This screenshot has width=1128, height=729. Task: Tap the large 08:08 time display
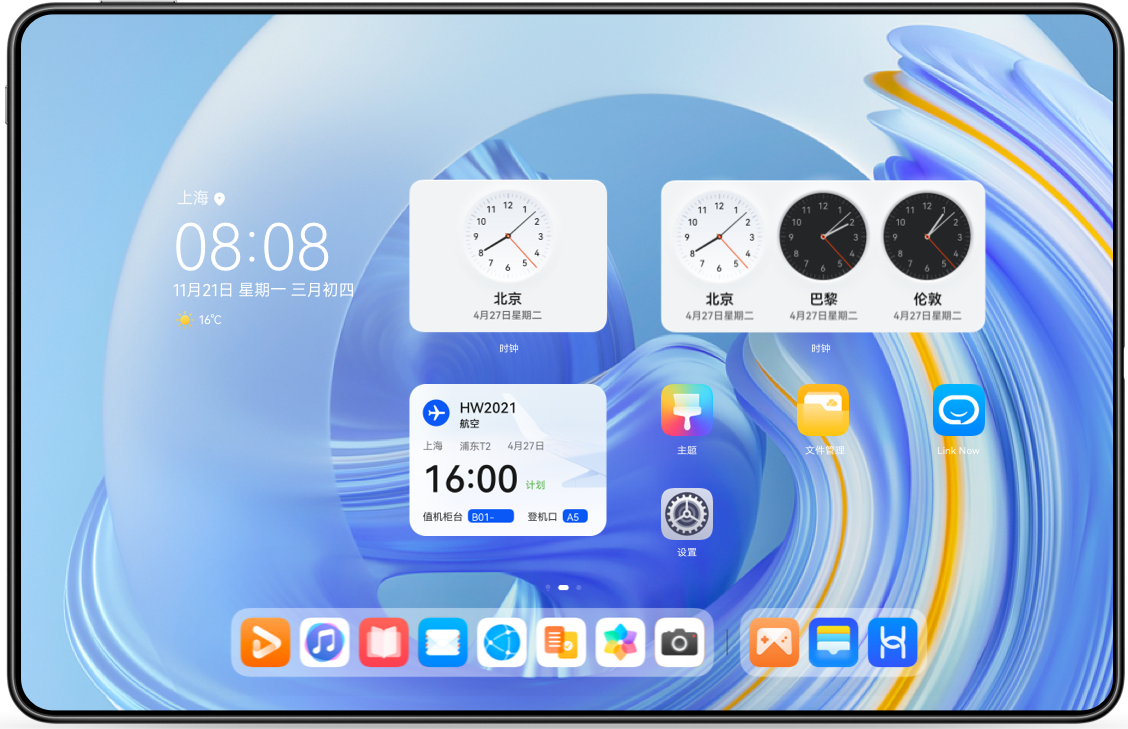pyautogui.click(x=252, y=247)
